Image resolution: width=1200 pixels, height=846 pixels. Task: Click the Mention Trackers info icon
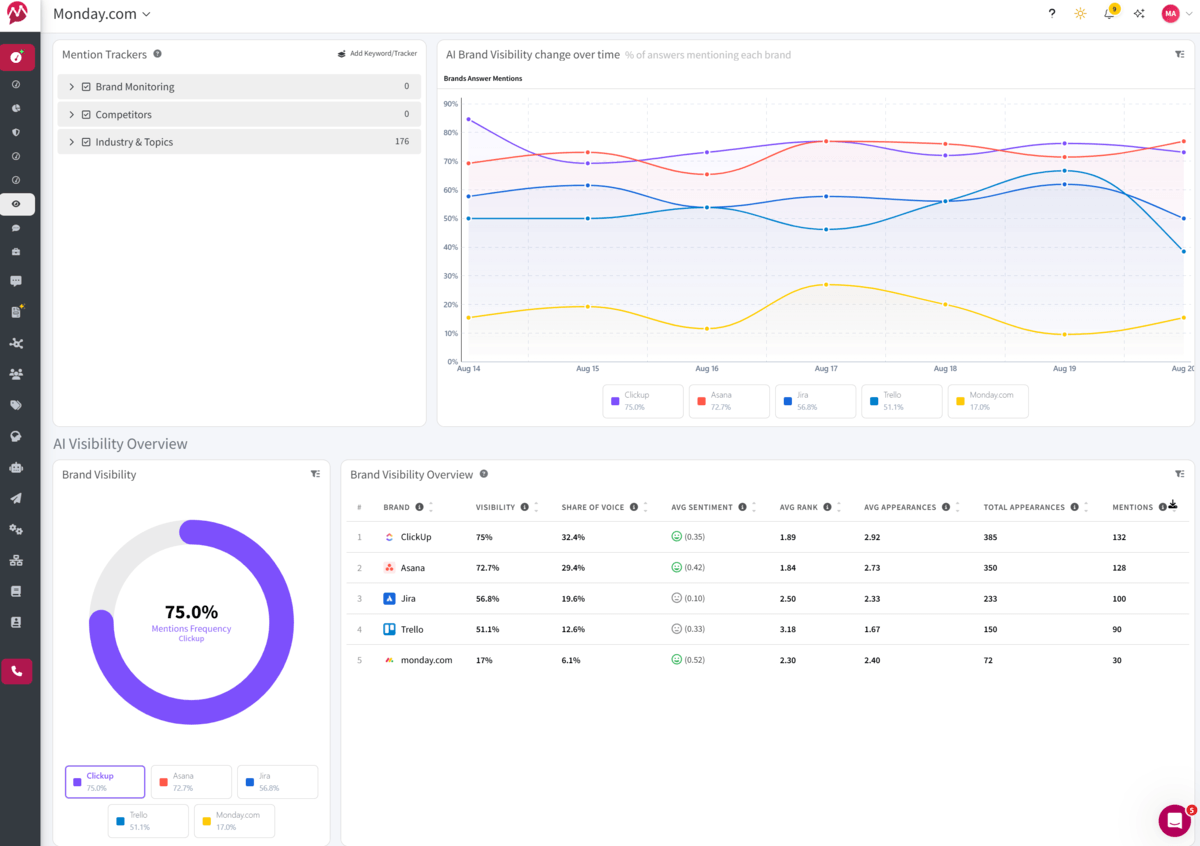(x=157, y=54)
